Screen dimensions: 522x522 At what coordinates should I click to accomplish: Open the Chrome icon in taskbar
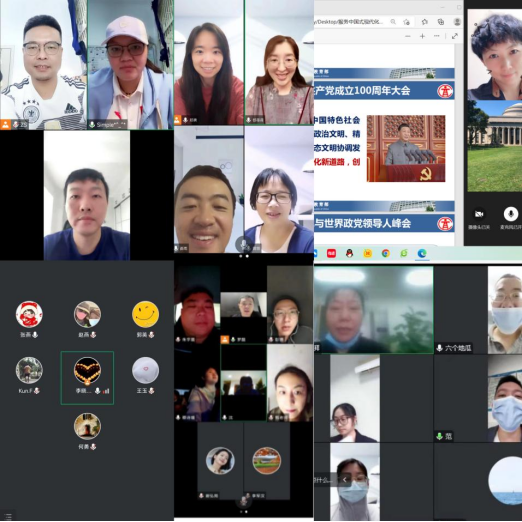(x=386, y=253)
